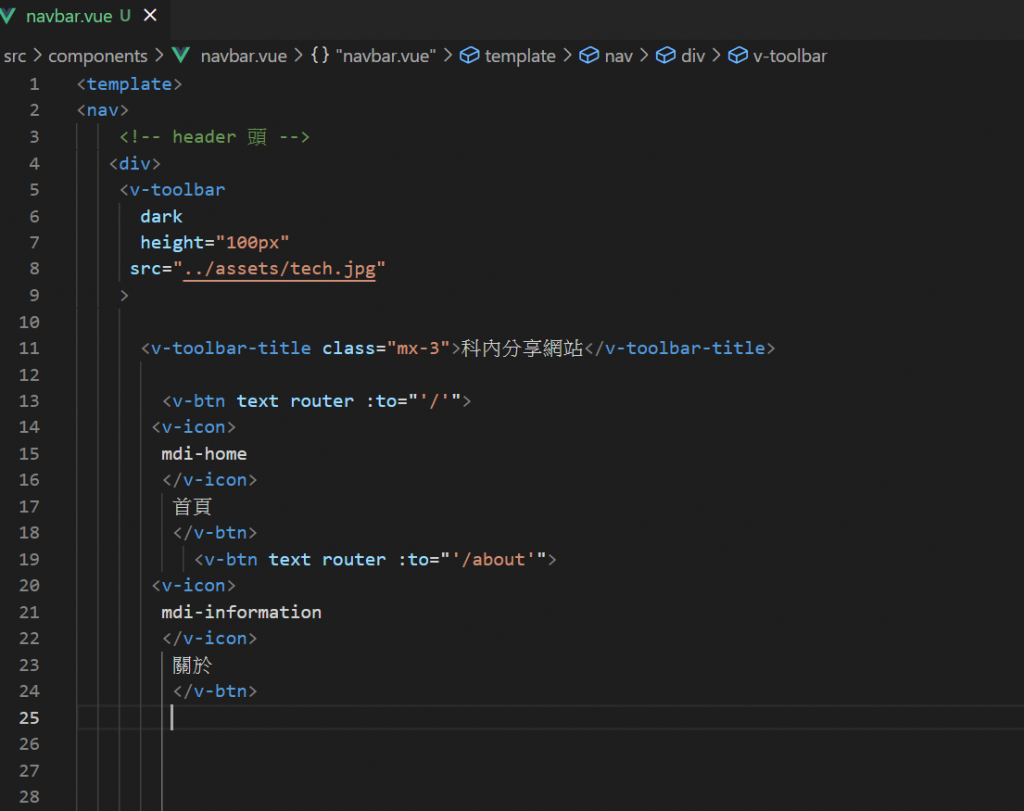Image resolution: width=1024 pixels, height=811 pixels.
Task: Close the navbar.vue editor tab
Action: [x=150, y=15]
